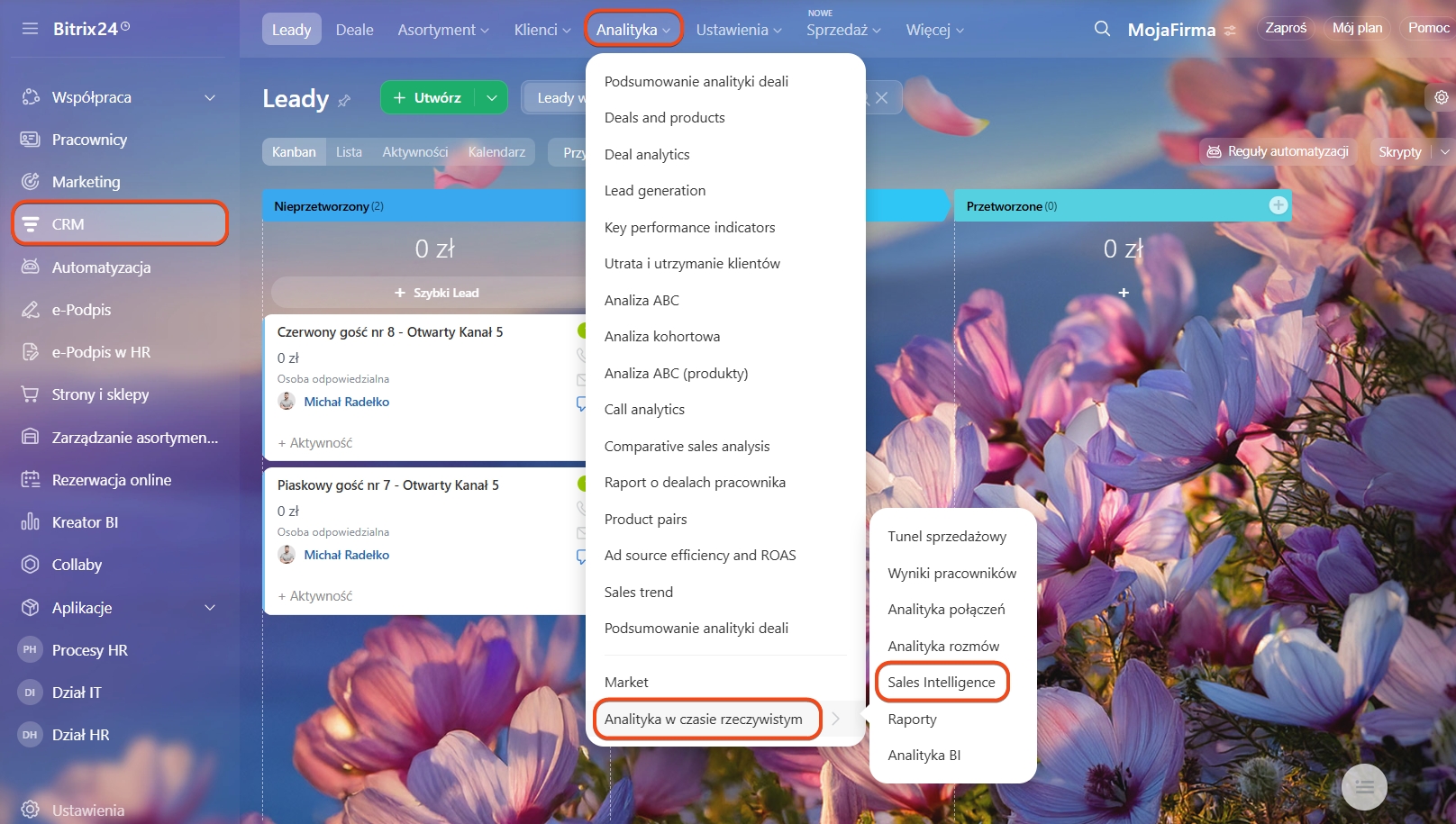Click the PH avatar for Procesy HR

point(30,650)
